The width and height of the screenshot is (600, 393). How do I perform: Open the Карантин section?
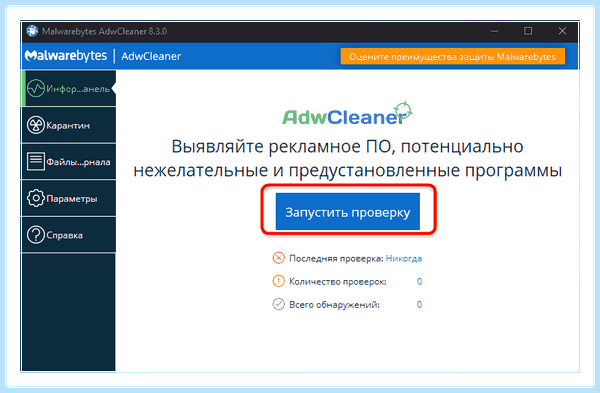coord(69,125)
